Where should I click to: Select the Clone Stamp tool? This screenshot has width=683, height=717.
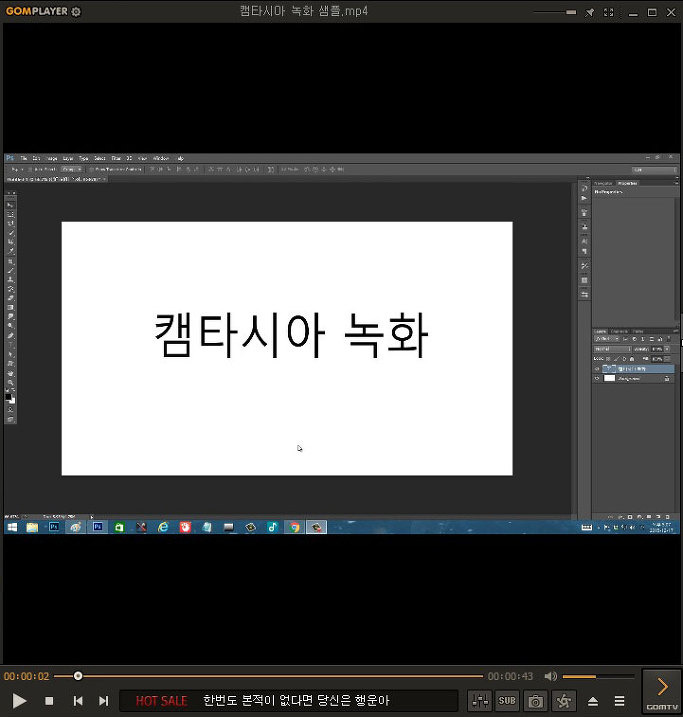click(x=11, y=279)
